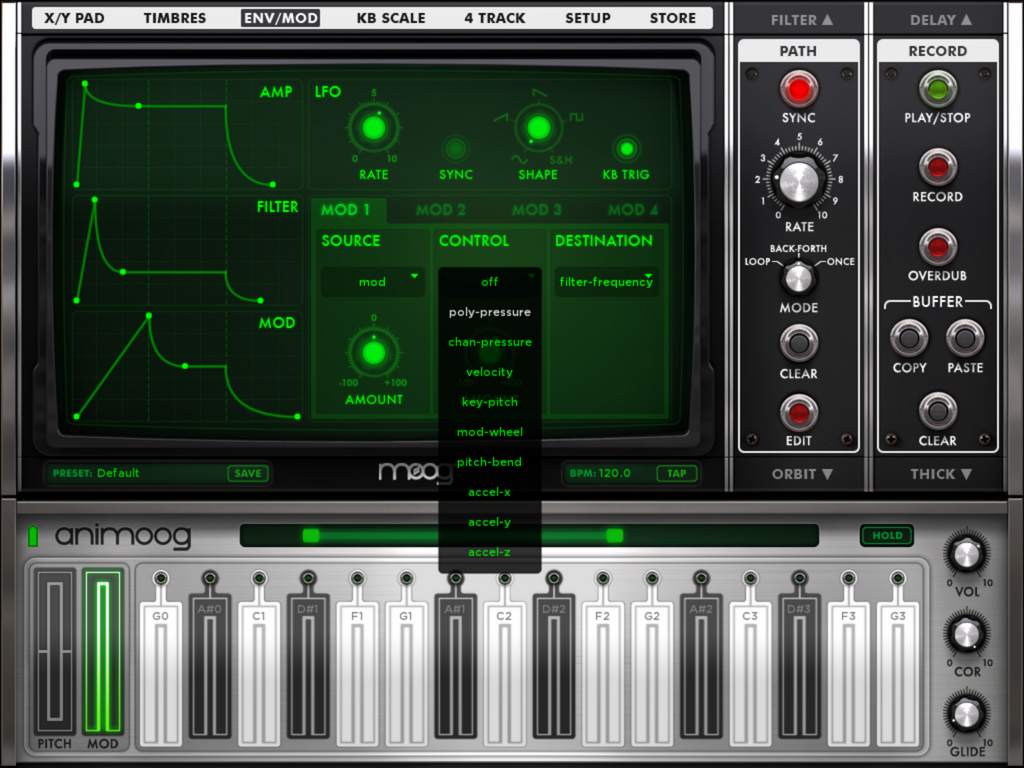Click the LFO Rate knob
The width and height of the screenshot is (1024, 768).
pos(374,128)
